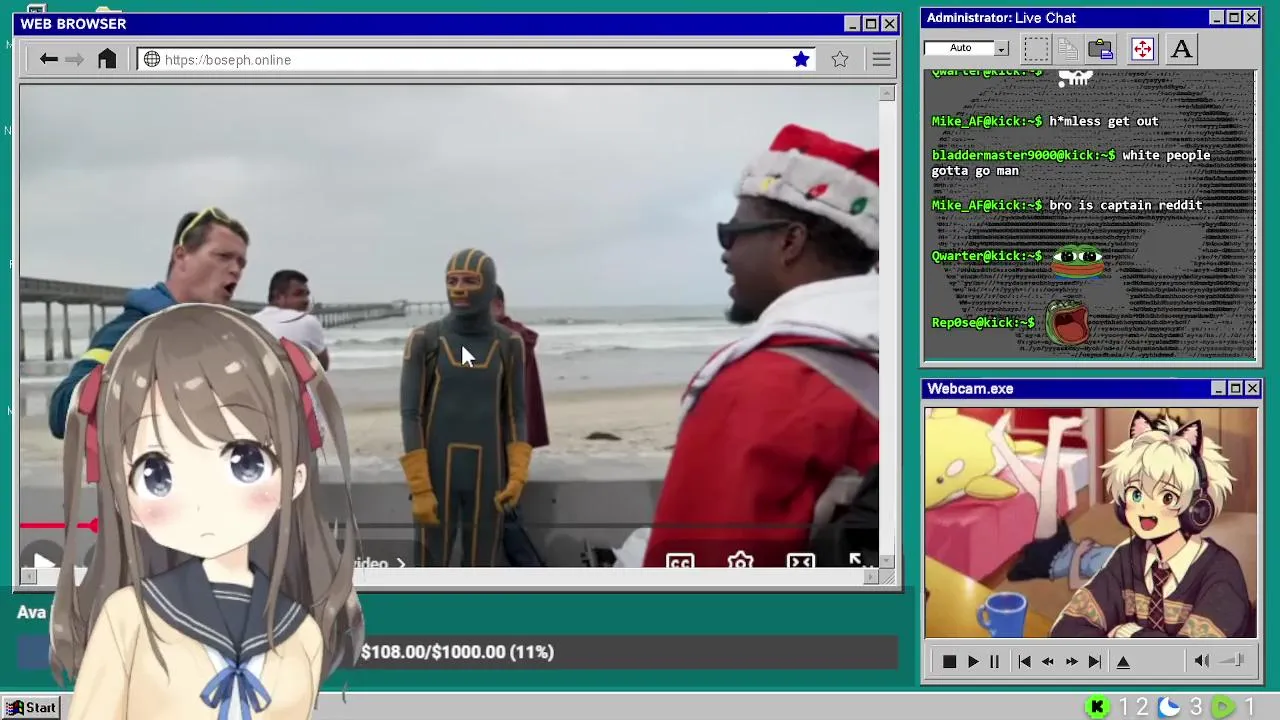Click the browser horizontal scrollbar right arrow
1280x720 pixels.
(x=872, y=577)
